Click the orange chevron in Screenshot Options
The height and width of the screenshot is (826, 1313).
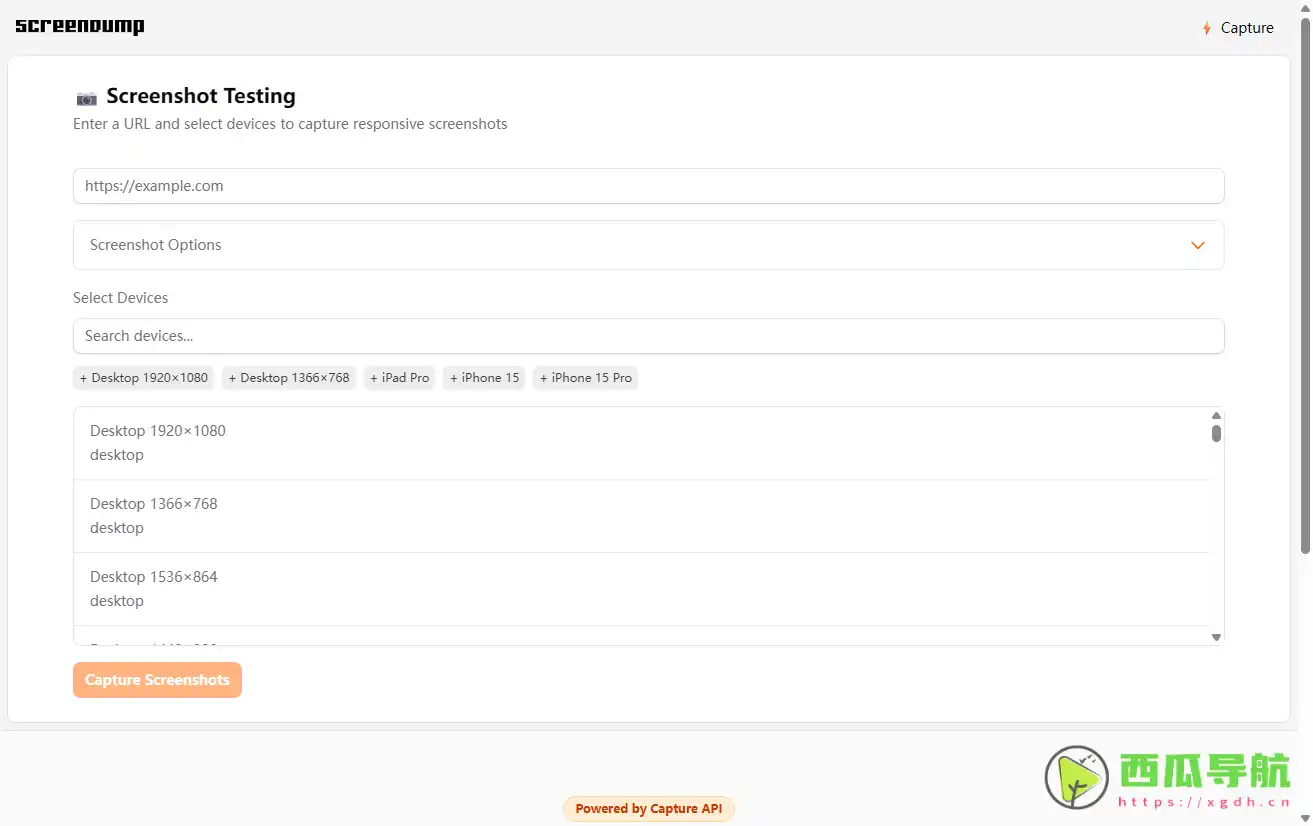[1197, 246]
